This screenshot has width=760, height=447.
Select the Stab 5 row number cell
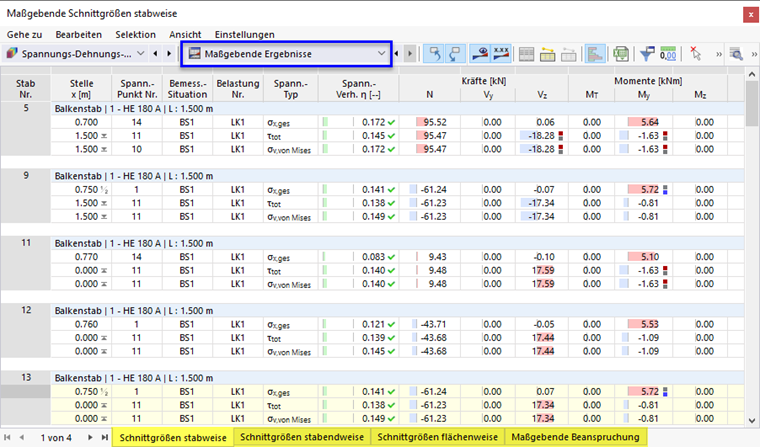click(x=26, y=108)
